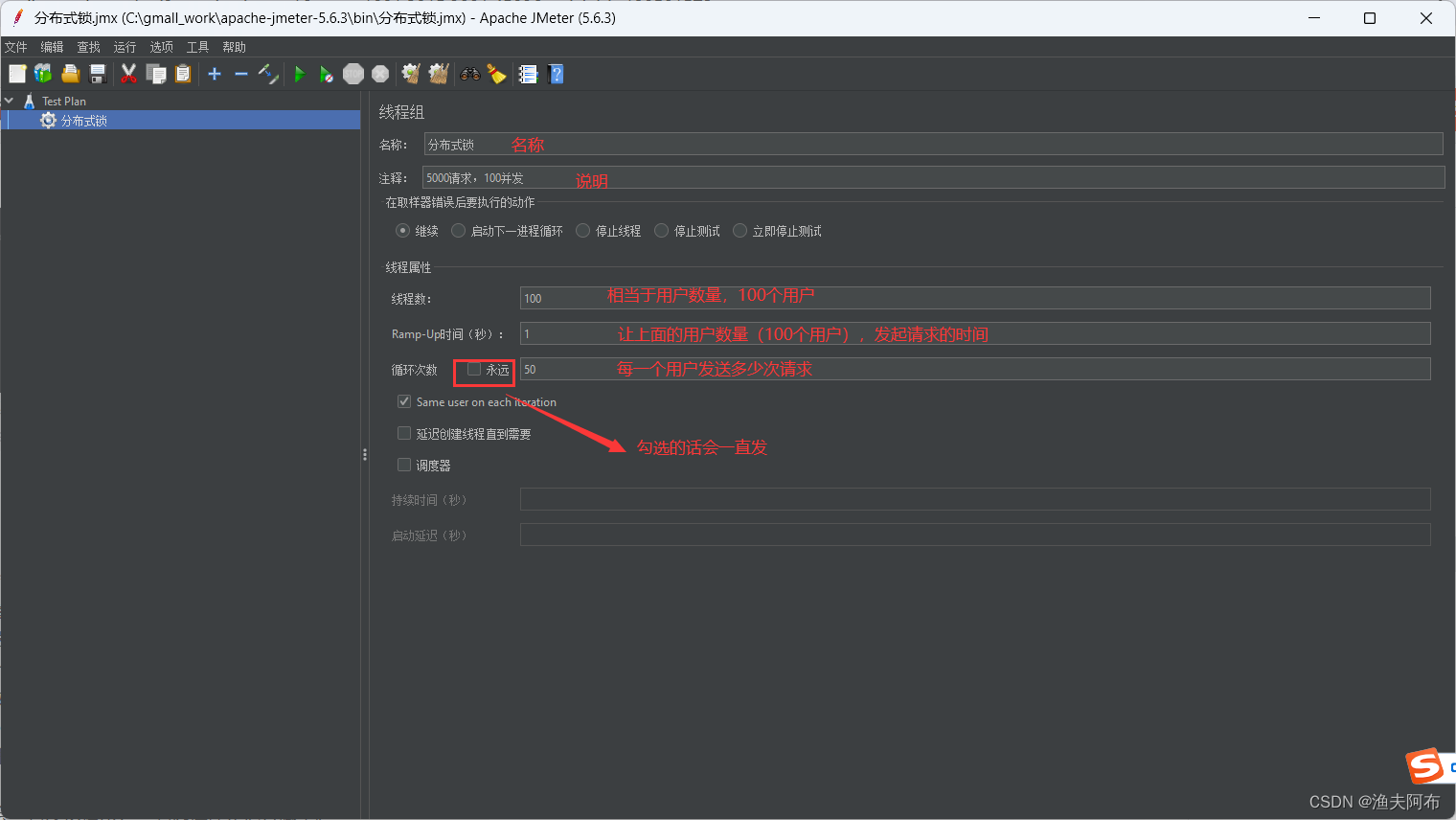Click the 名称 name input field
This screenshot has width=1456, height=820.
point(933,144)
